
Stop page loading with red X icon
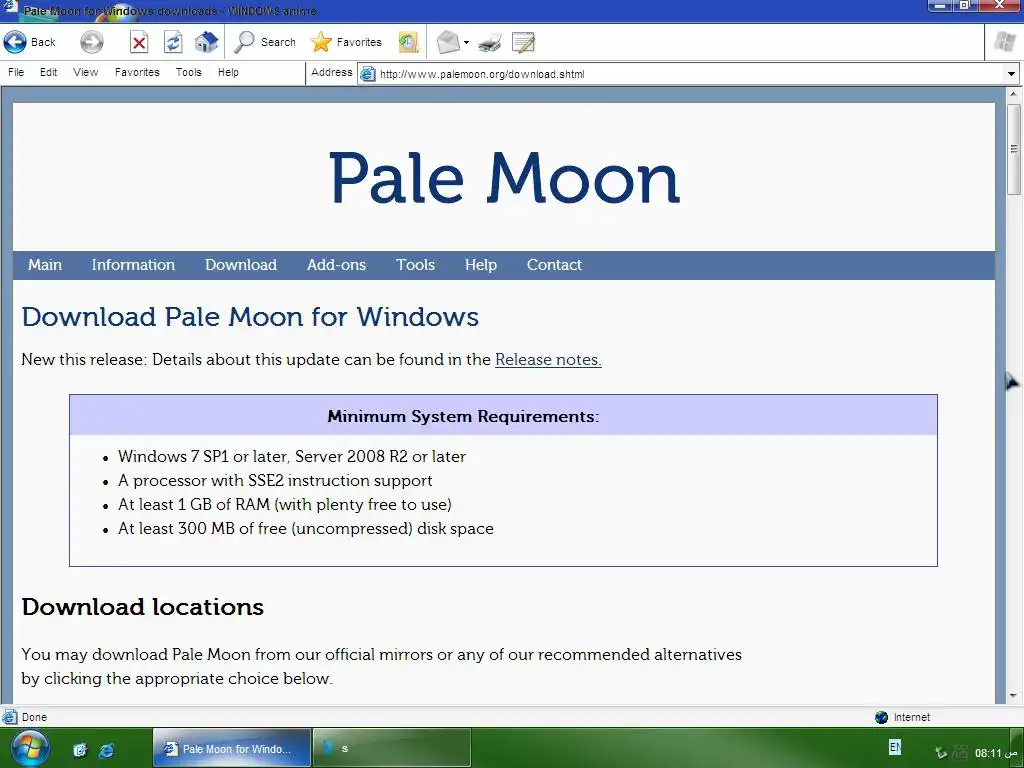[x=138, y=42]
